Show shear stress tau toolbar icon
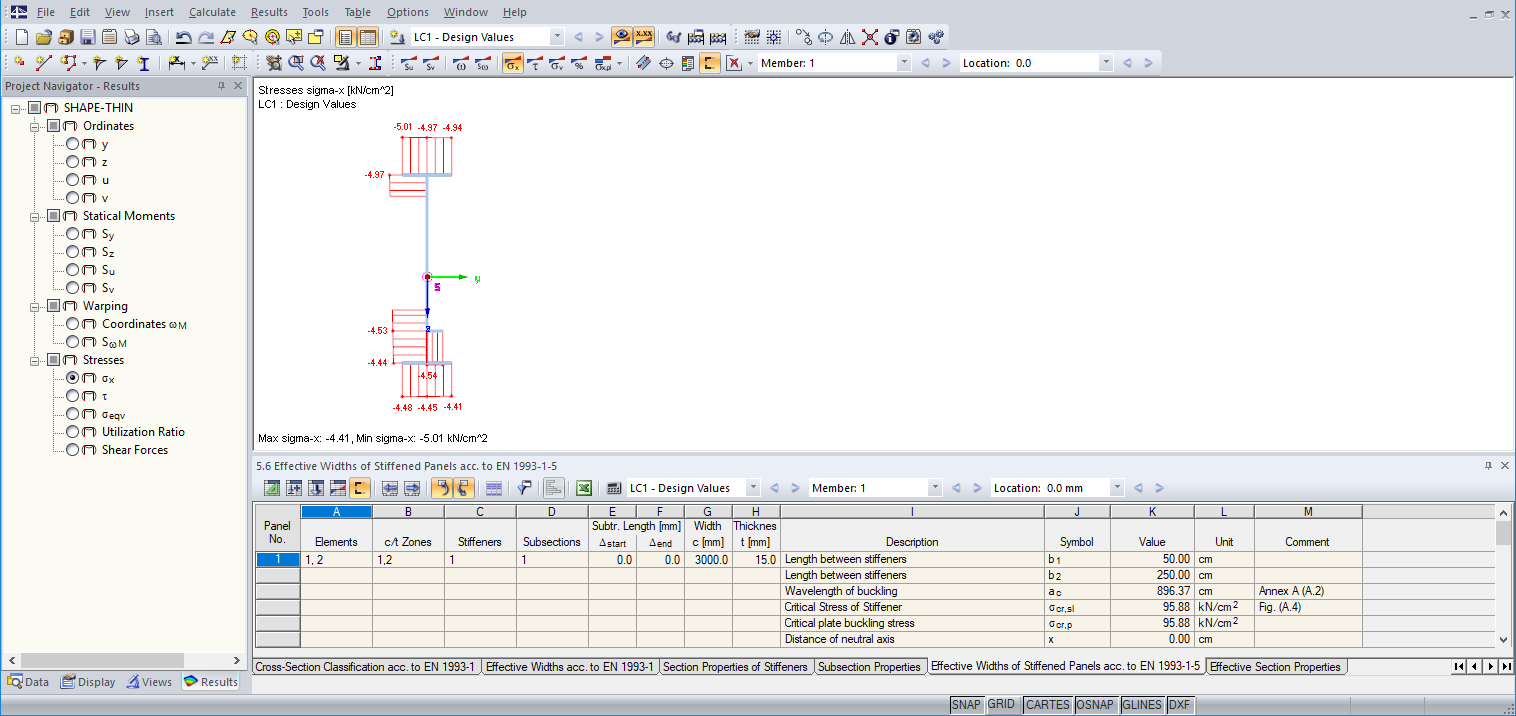The image size is (1516, 716). (x=534, y=63)
